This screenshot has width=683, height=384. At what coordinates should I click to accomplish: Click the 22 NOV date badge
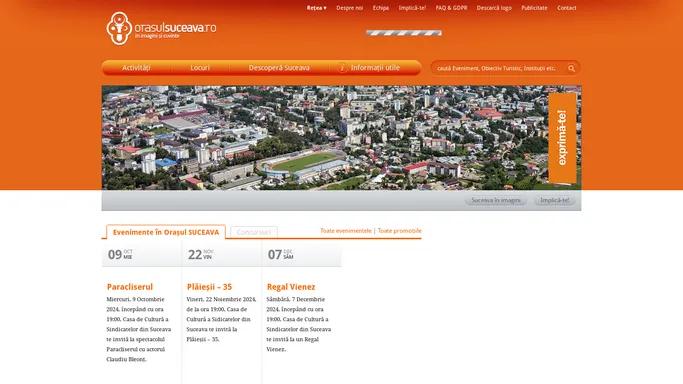pyautogui.click(x=200, y=254)
